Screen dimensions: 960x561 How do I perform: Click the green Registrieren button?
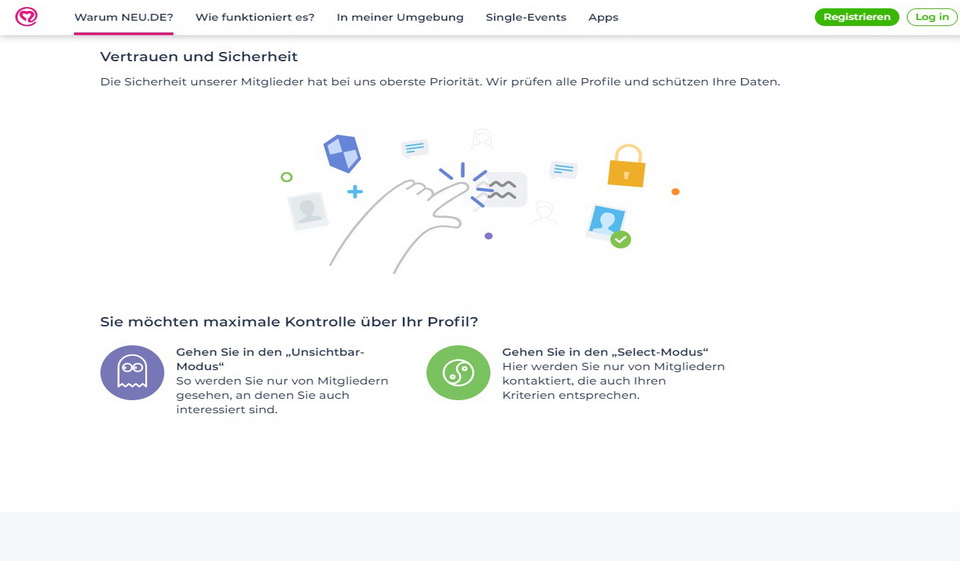tap(857, 17)
